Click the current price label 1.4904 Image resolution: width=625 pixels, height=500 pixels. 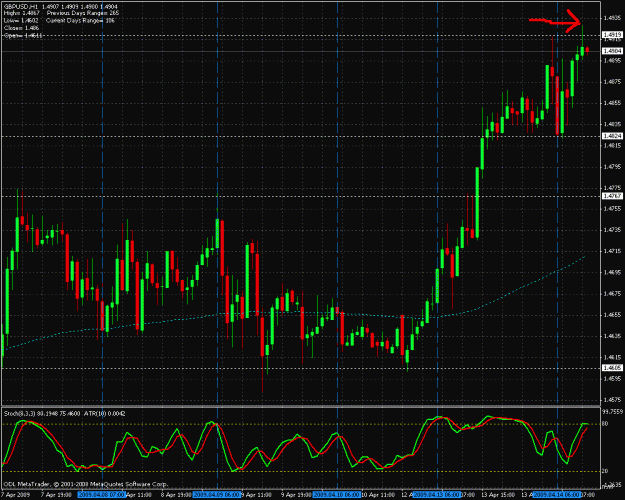(x=613, y=51)
